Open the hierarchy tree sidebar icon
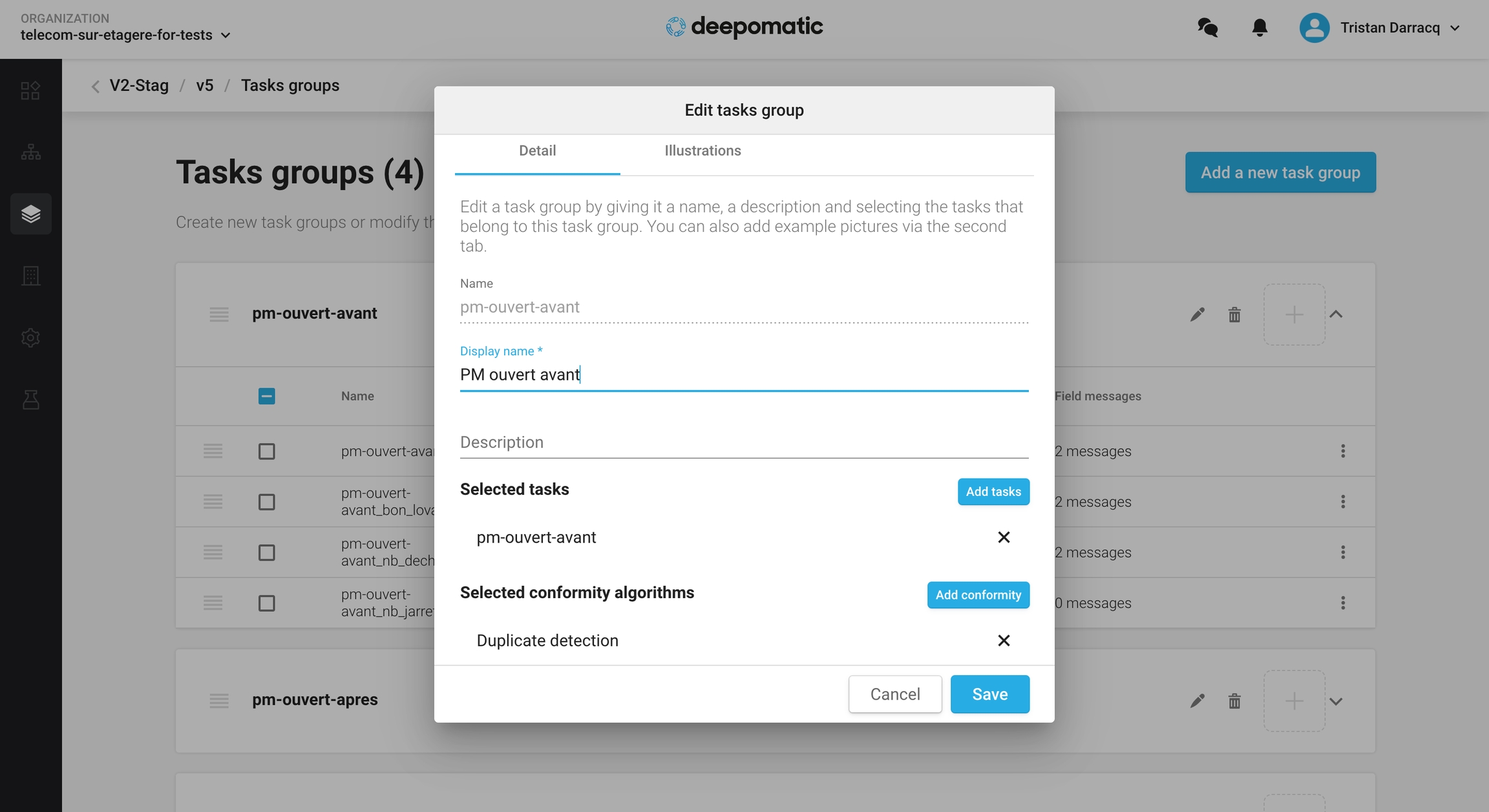This screenshot has height=812, width=1489. (30, 152)
